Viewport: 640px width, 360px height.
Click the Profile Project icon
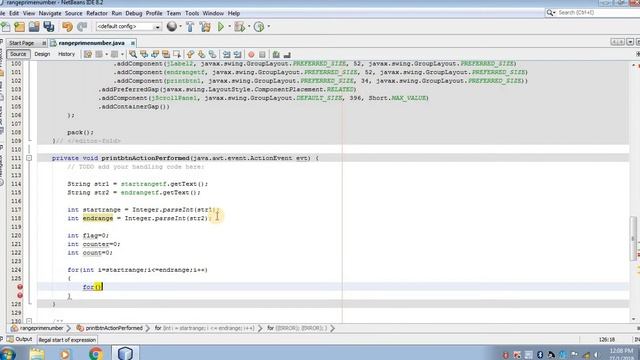[259, 27]
